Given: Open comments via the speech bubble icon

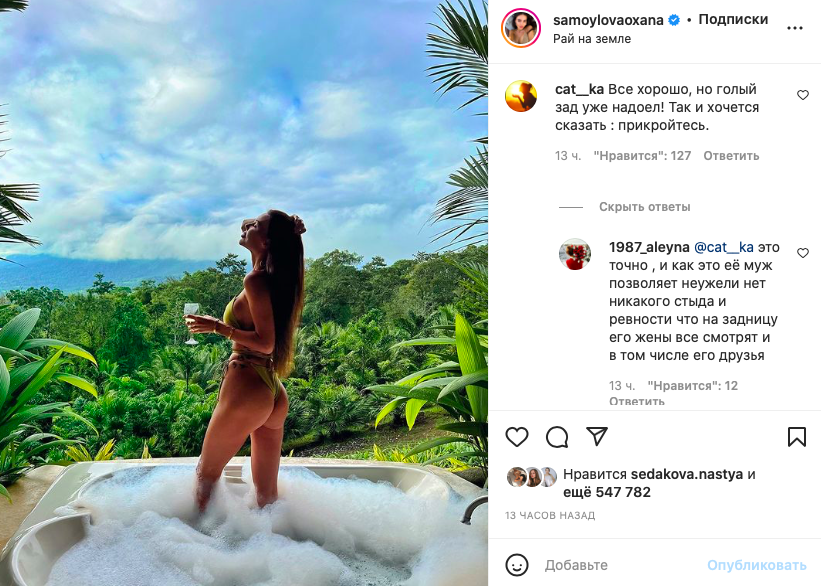Looking at the screenshot, I should (x=557, y=437).
